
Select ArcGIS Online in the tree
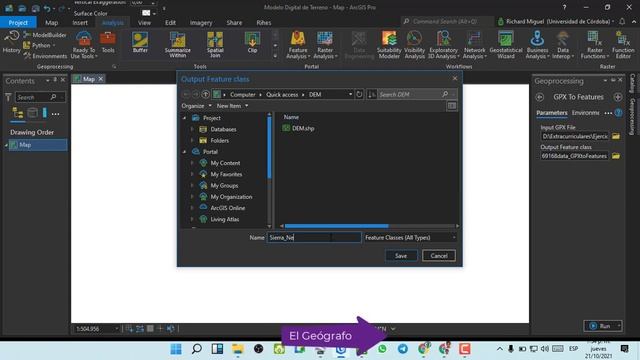click(228, 208)
